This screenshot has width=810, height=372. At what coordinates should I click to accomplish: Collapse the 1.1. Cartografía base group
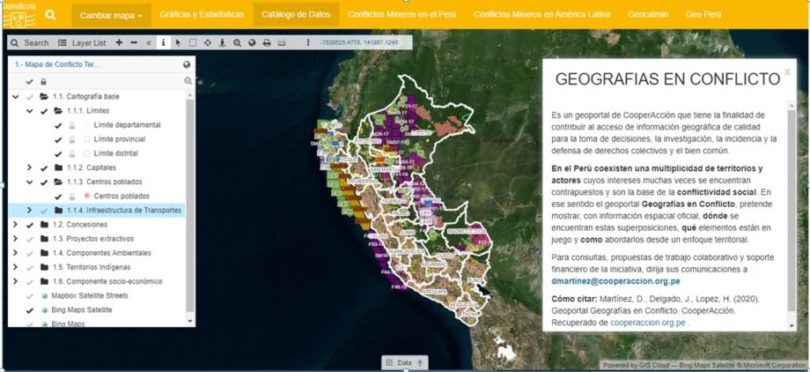click(x=15, y=97)
